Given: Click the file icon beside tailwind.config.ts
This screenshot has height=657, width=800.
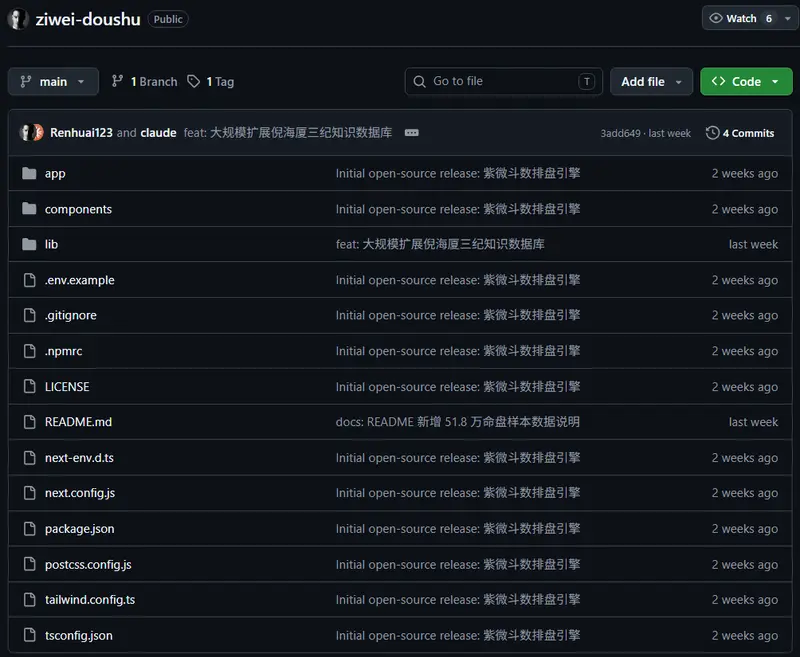Looking at the screenshot, I should (30, 599).
